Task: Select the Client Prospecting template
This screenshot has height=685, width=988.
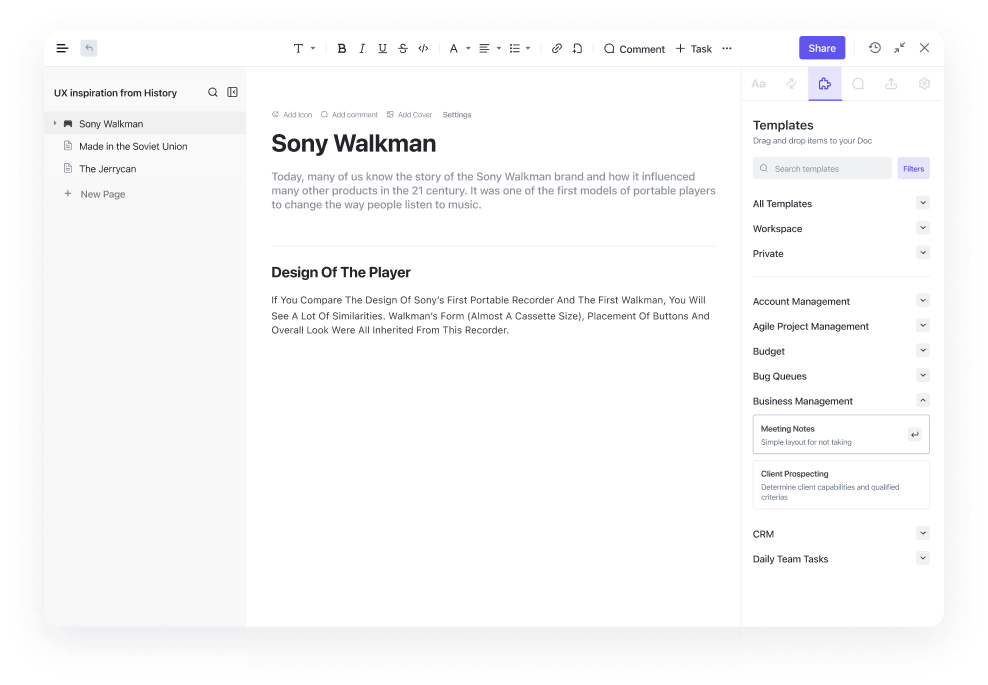Action: [x=841, y=485]
